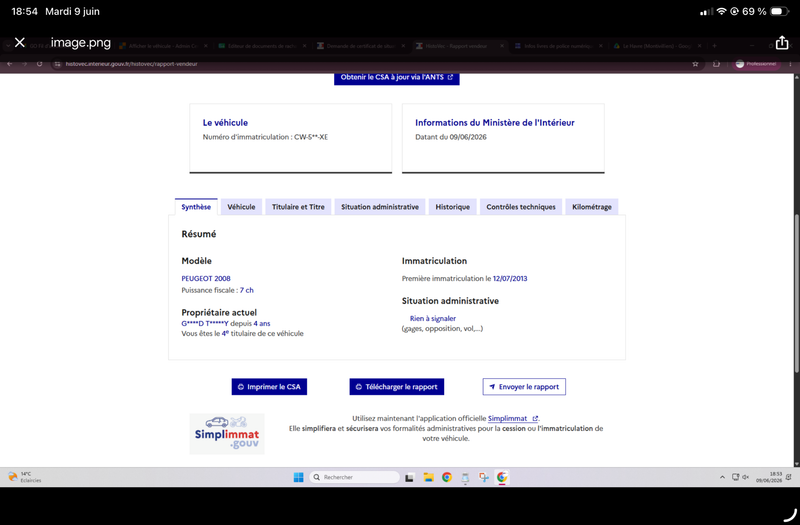This screenshot has height=525, width=800.
Task: Open File Explorer from taskbar
Action: pos(428,477)
